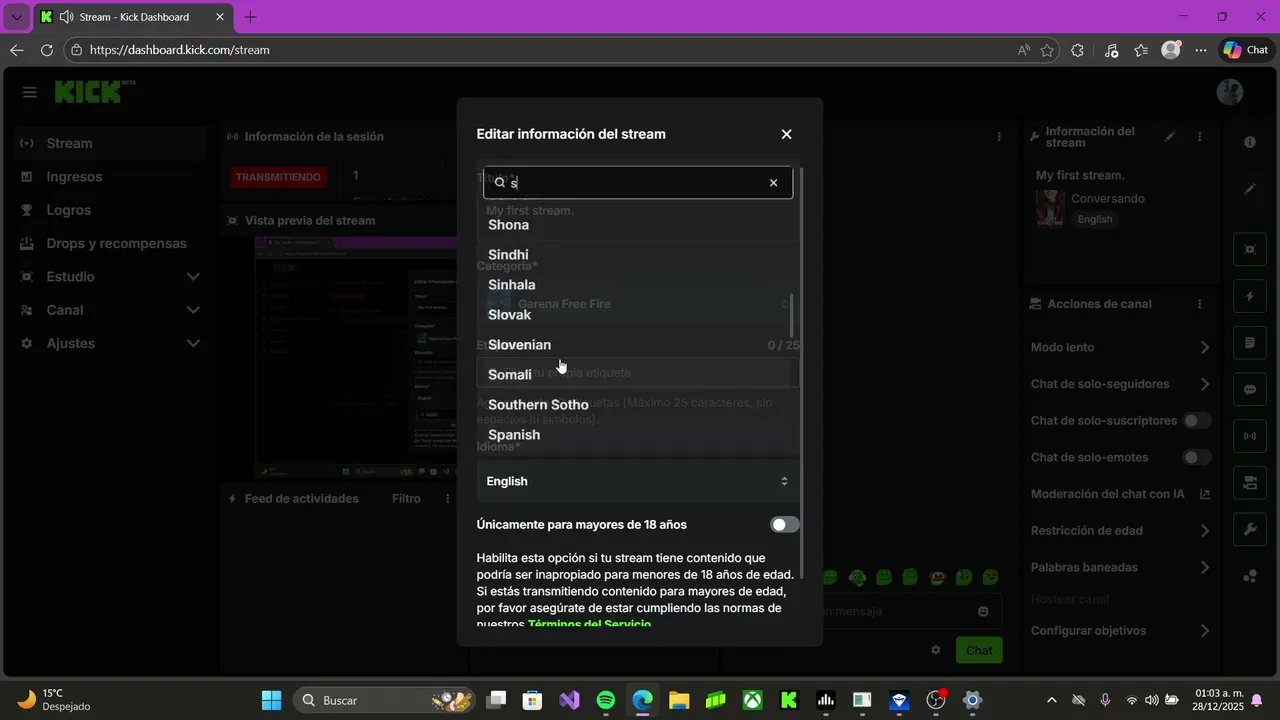Click the info icon in right rail
Image resolution: width=1280 pixels, height=720 pixels.
[1250, 142]
